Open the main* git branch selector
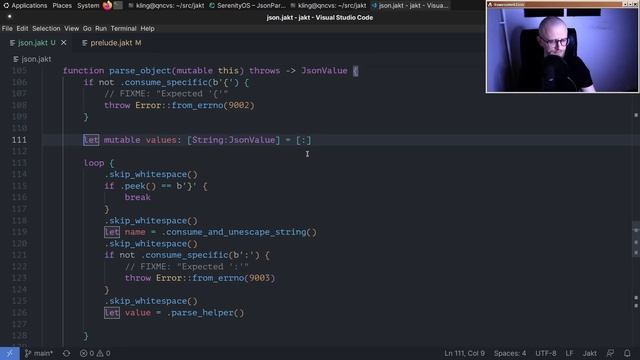 (x=39, y=353)
